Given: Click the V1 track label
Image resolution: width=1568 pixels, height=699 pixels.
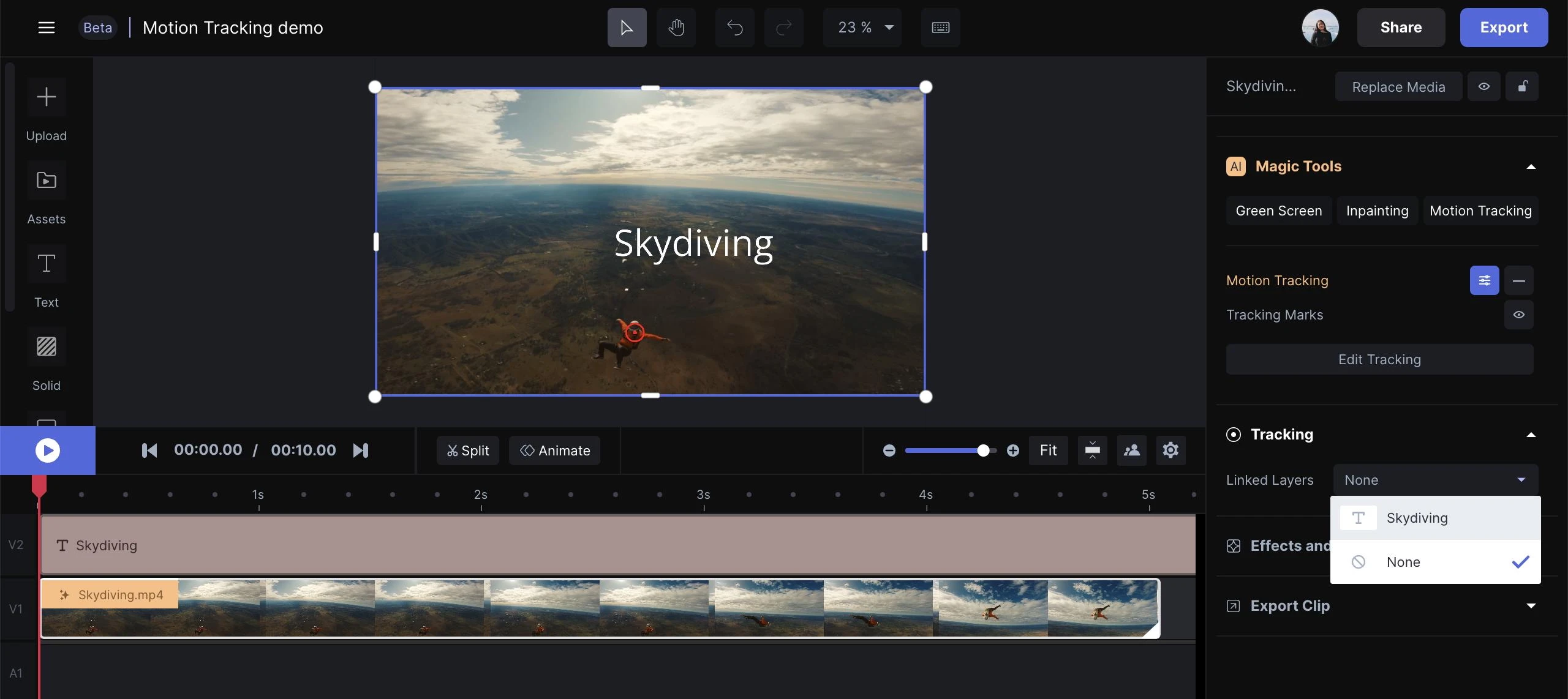Looking at the screenshot, I should [16, 609].
